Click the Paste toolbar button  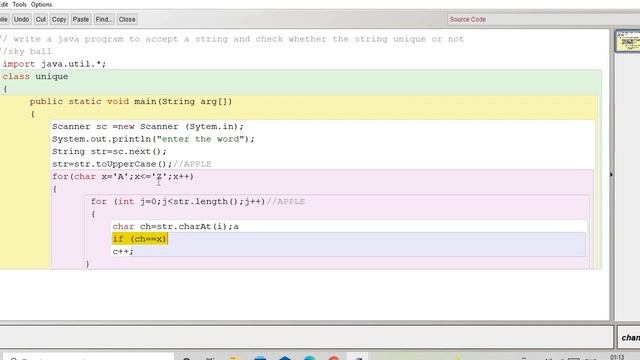(x=81, y=19)
